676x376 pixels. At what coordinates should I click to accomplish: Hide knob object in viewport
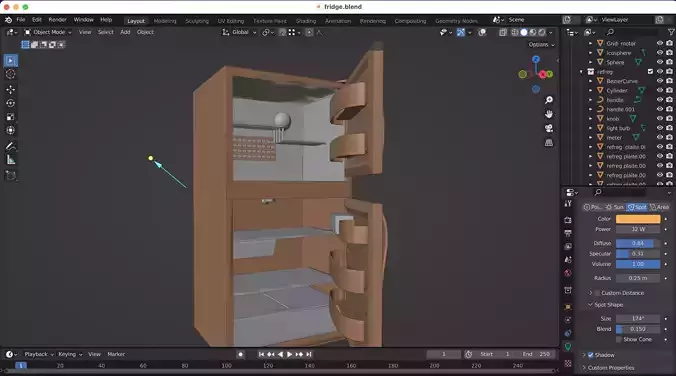(660, 119)
